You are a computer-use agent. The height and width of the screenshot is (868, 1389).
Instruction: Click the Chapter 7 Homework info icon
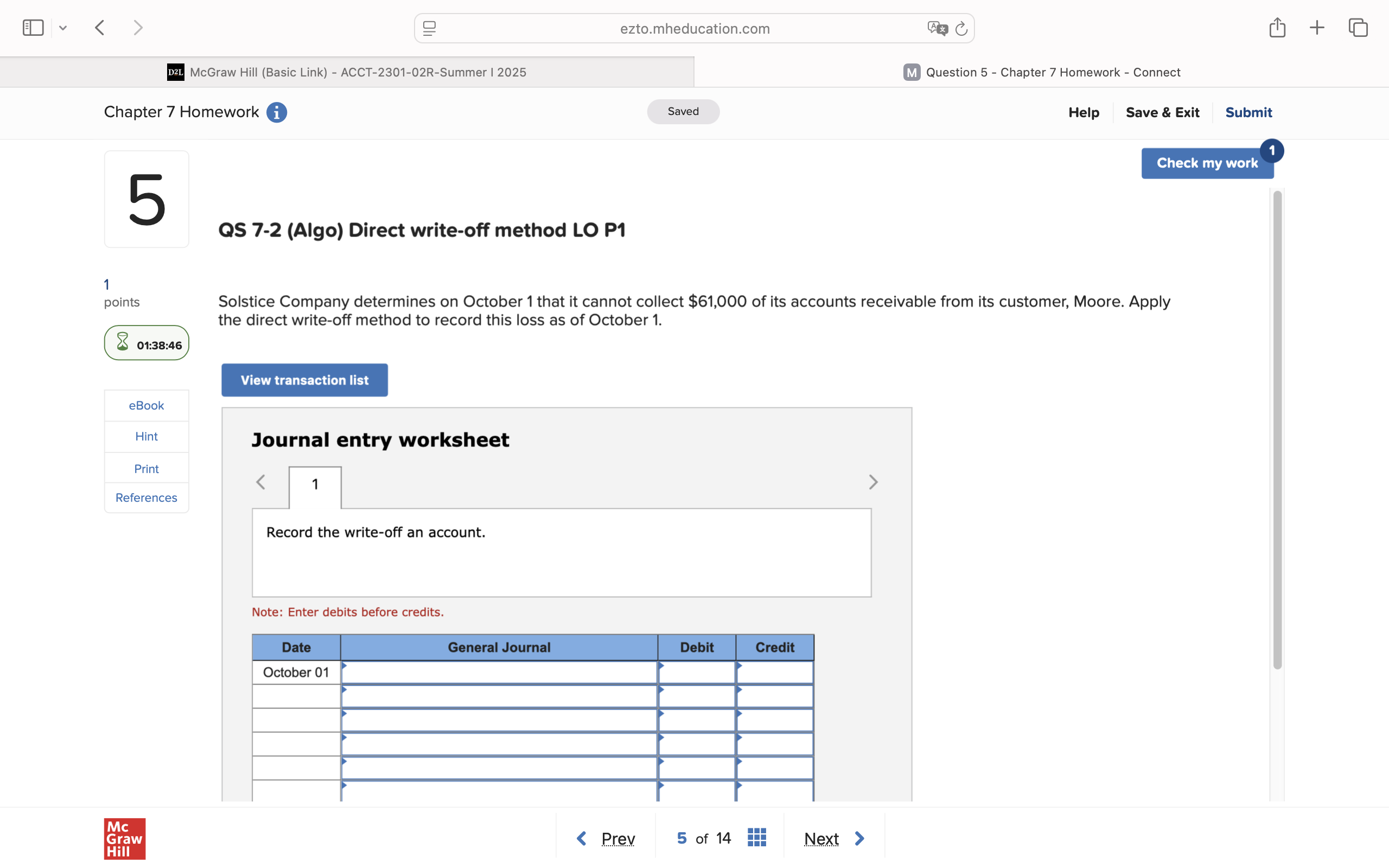(277, 112)
